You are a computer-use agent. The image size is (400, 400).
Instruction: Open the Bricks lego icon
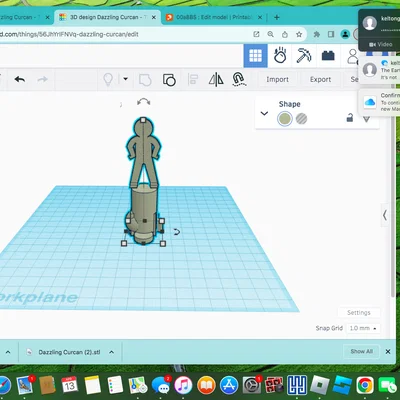coord(328,56)
